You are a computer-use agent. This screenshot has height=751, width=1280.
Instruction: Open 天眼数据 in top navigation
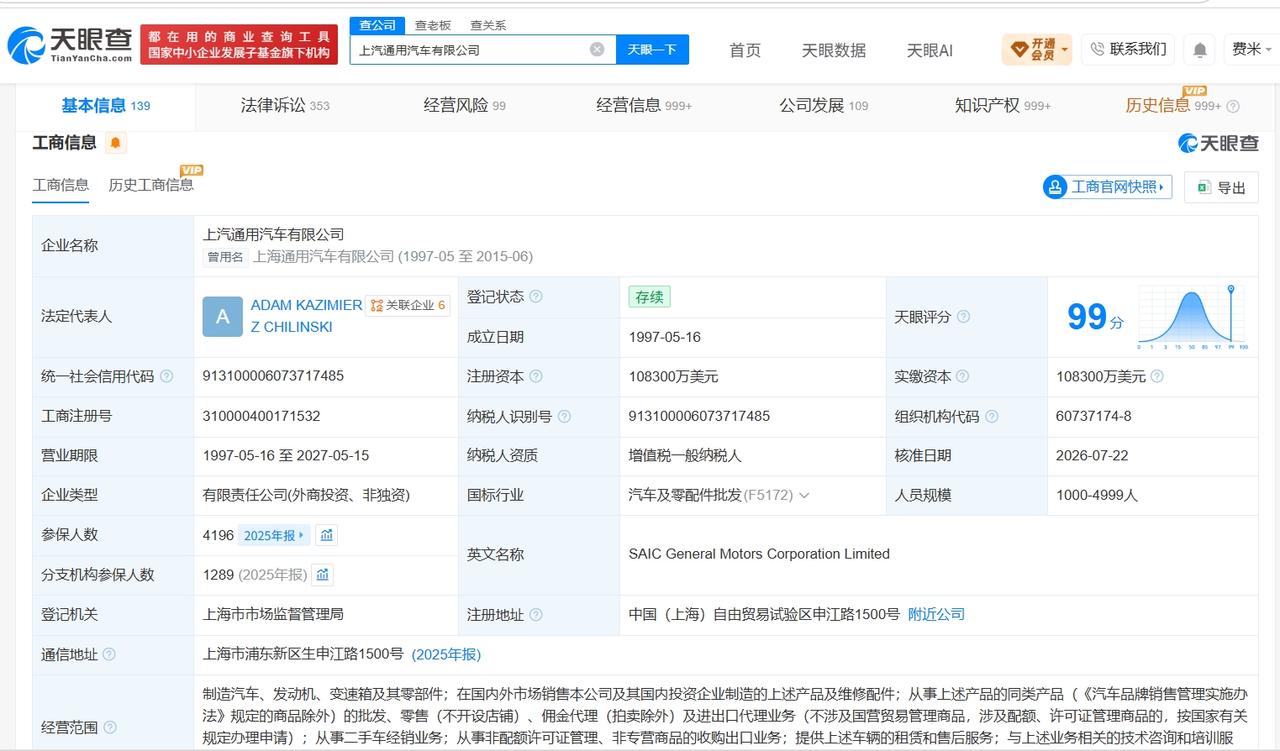pyautogui.click(x=834, y=50)
